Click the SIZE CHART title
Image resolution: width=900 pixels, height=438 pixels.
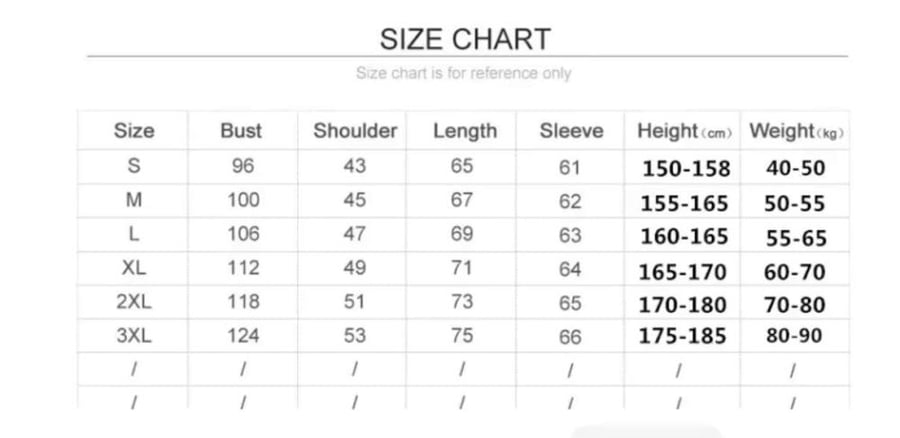(465, 40)
